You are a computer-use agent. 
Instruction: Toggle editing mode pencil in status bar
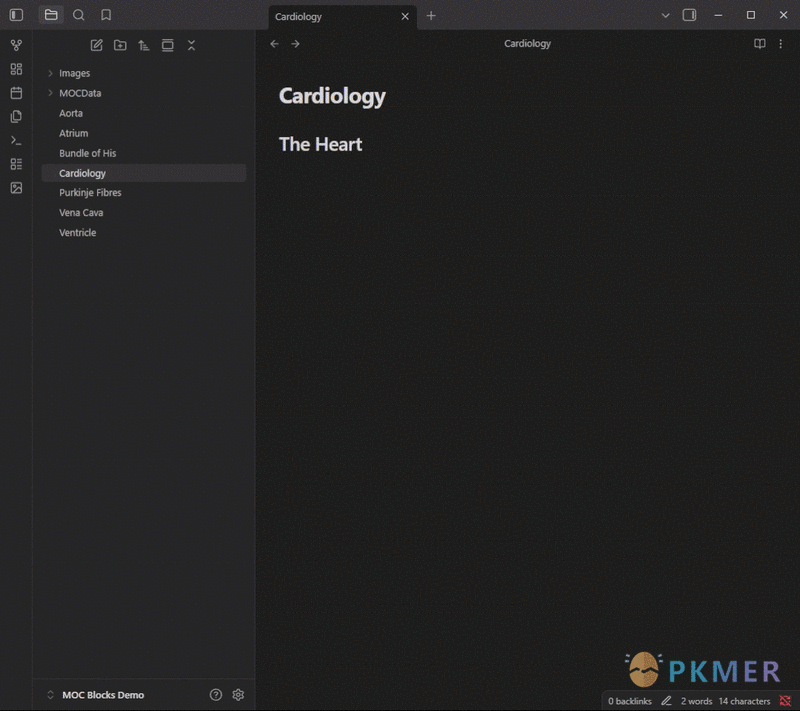pyautogui.click(x=666, y=701)
